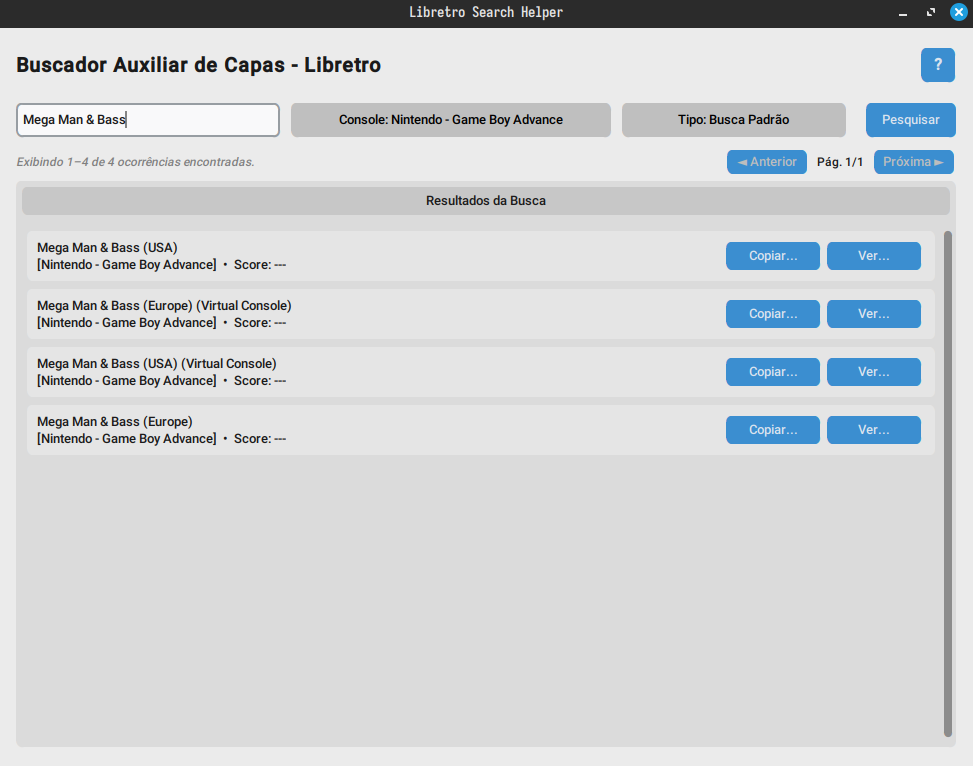Image resolution: width=973 pixels, height=766 pixels.
Task: Go to previous page with Anterior
Action: 767,162
